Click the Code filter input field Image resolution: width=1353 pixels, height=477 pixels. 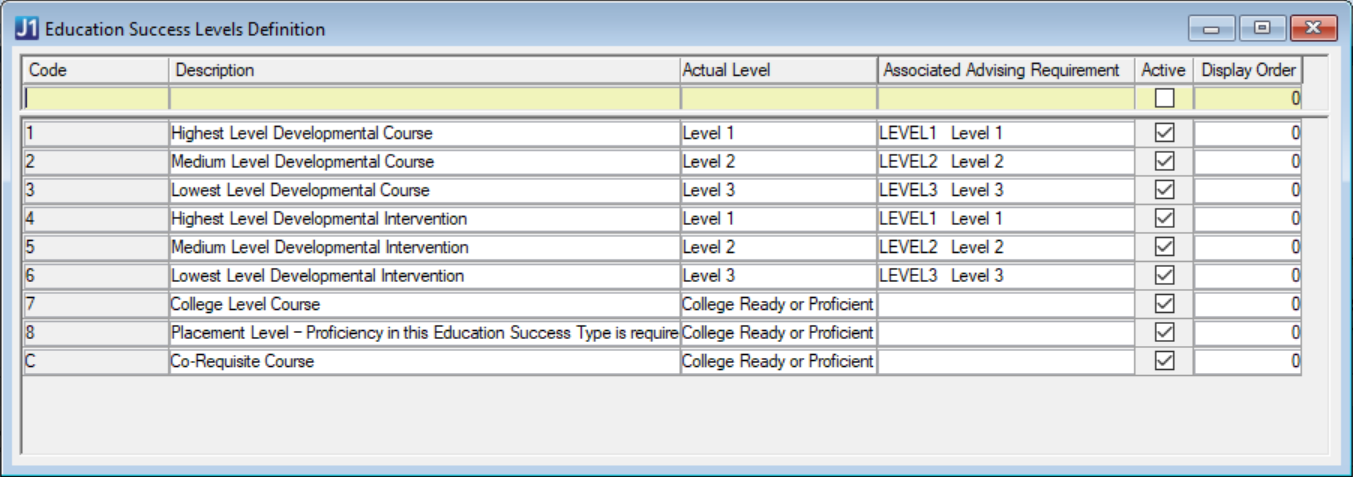pyautogui.click(x=95, y=98)
